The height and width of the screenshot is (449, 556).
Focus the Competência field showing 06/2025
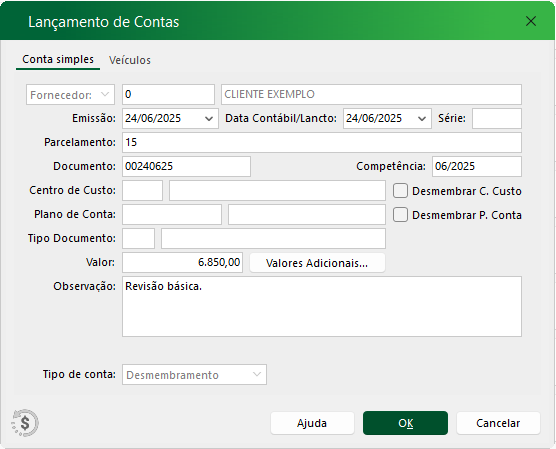pos(477,166)
